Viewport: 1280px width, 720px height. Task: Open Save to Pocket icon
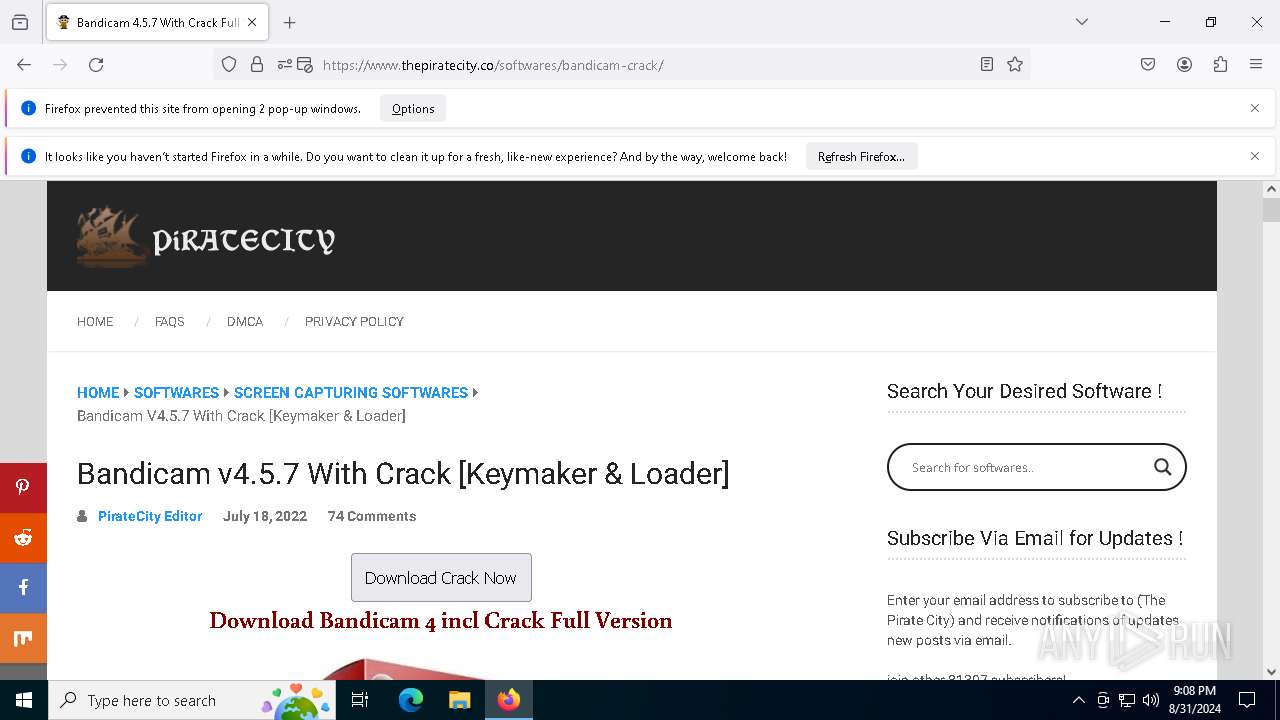(x=1148, y=65)
